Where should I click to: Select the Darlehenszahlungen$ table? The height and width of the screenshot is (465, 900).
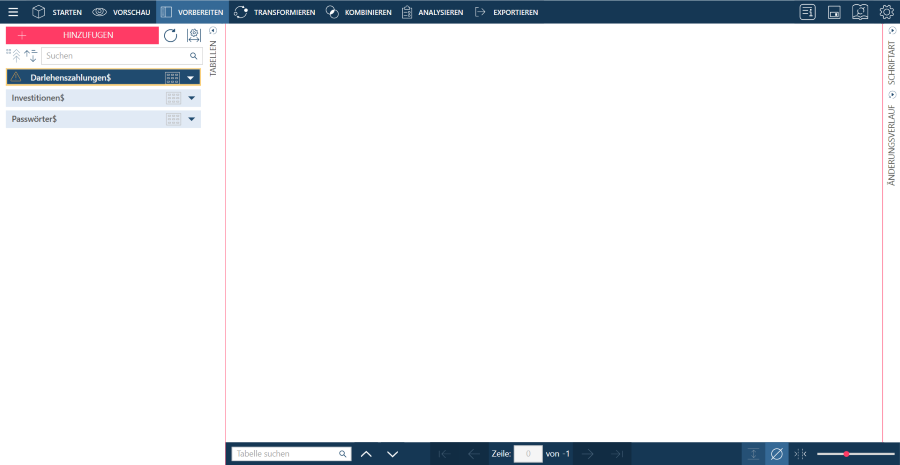pos(103,78)
